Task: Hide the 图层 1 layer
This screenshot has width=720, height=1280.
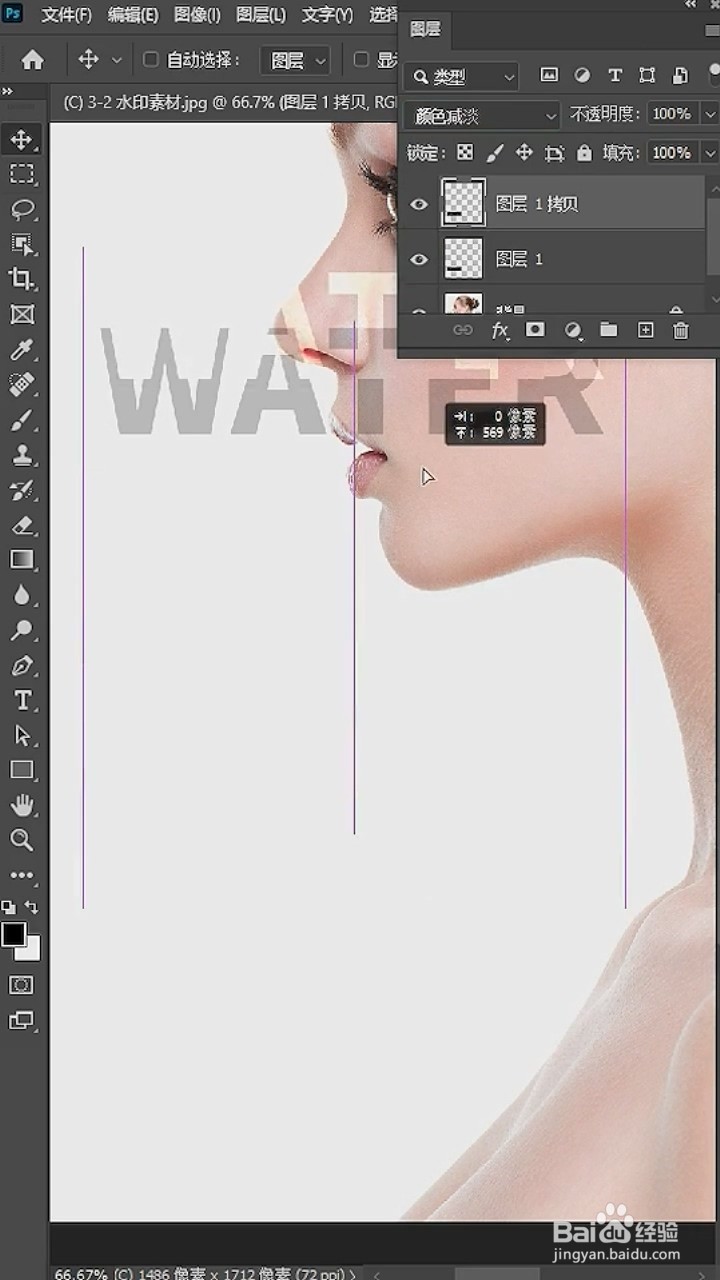Action: point(419,259)
